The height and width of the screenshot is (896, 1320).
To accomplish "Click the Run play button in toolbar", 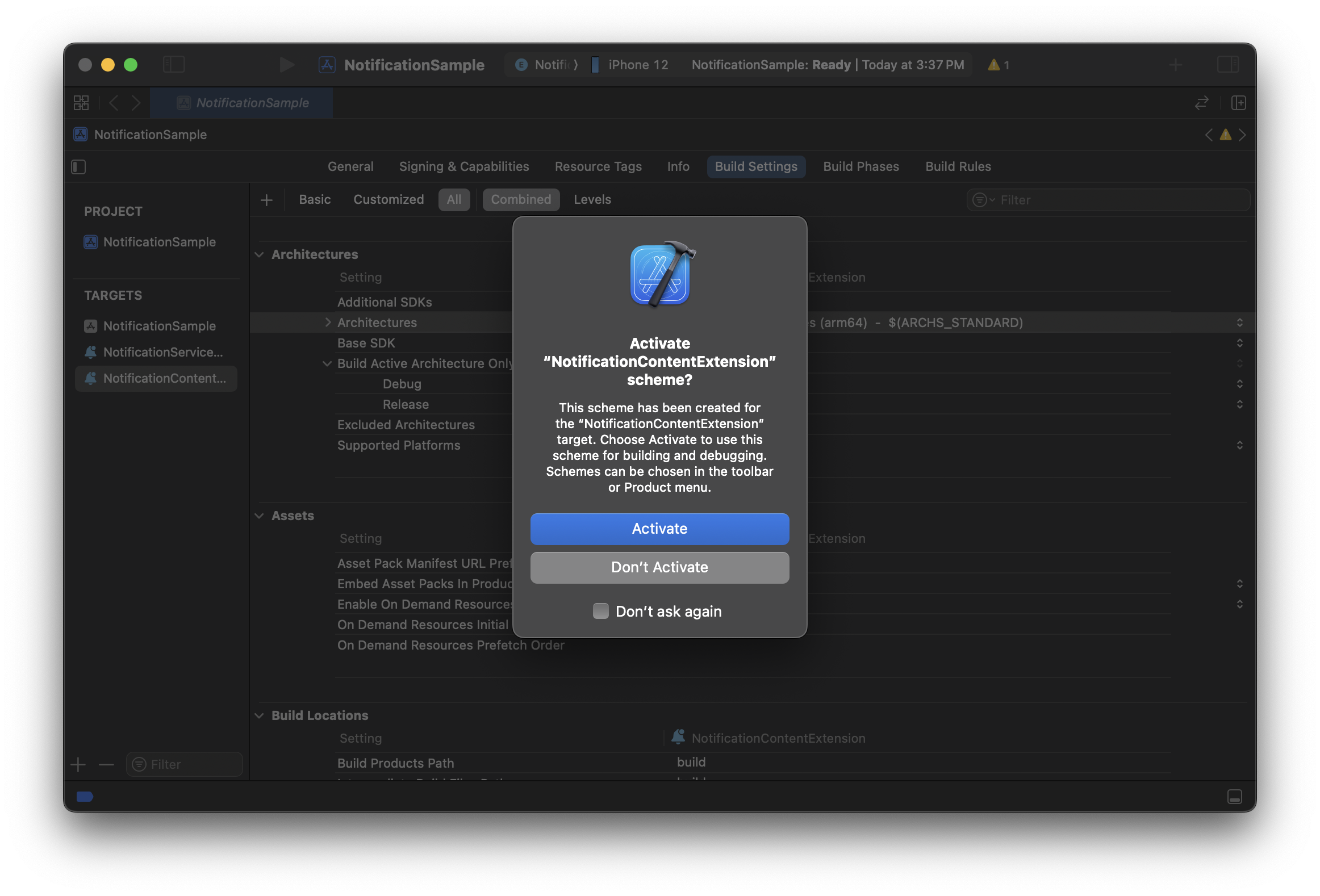I will (287, 65).
